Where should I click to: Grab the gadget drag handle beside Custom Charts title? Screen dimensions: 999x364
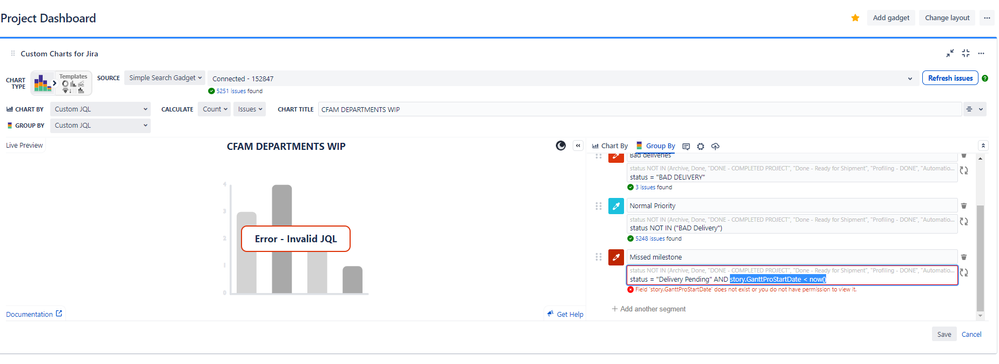[13, 54]
